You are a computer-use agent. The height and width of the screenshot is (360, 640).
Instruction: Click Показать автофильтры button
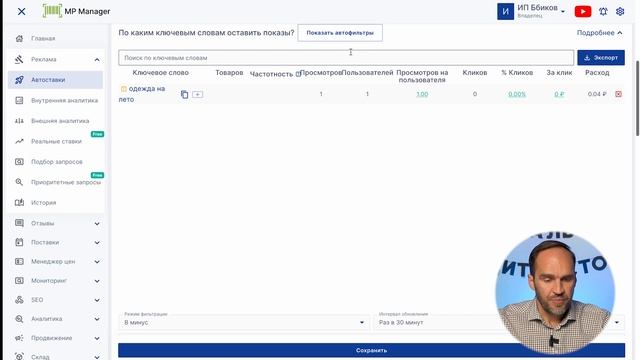pos(340,33)
